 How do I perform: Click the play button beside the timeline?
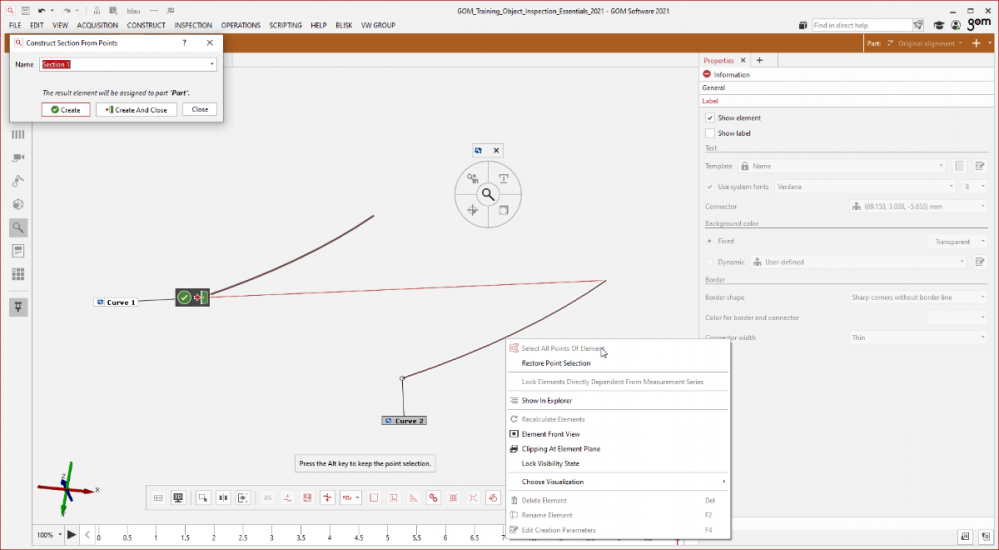tap(71, 536)
